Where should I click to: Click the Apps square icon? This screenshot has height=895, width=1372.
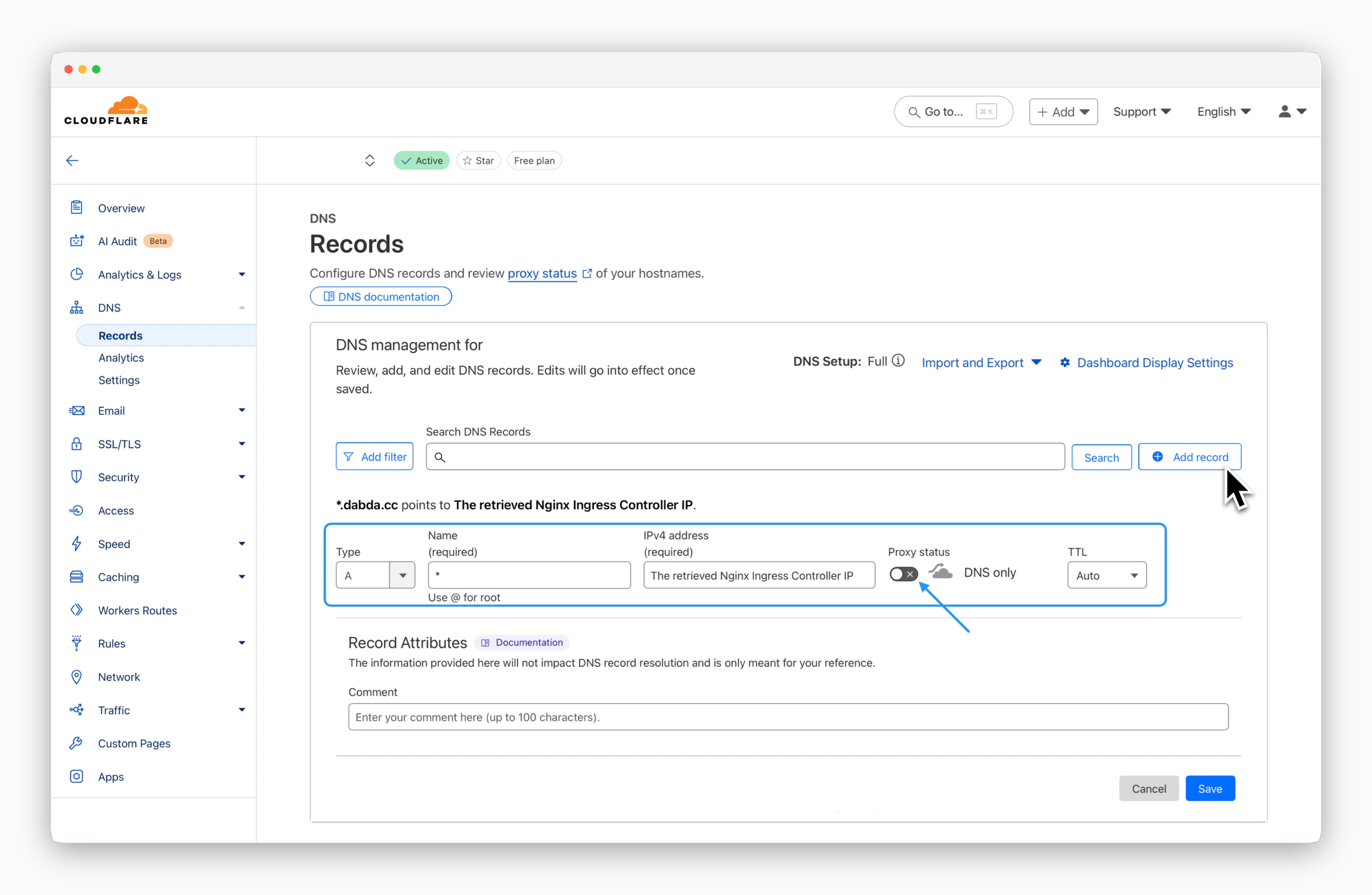point(77,776)
